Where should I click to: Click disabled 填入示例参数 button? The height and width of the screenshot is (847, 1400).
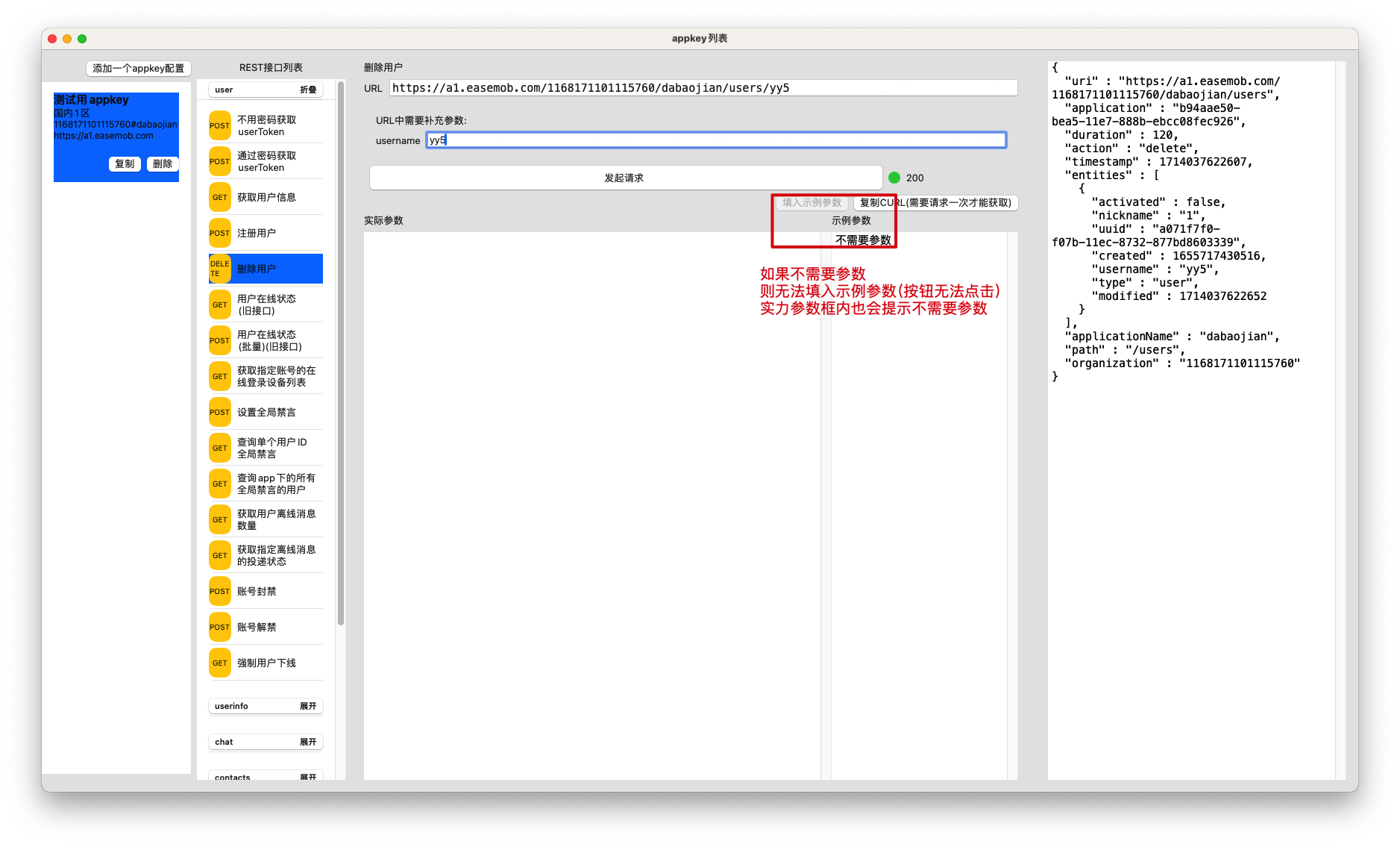coord(812,202)
